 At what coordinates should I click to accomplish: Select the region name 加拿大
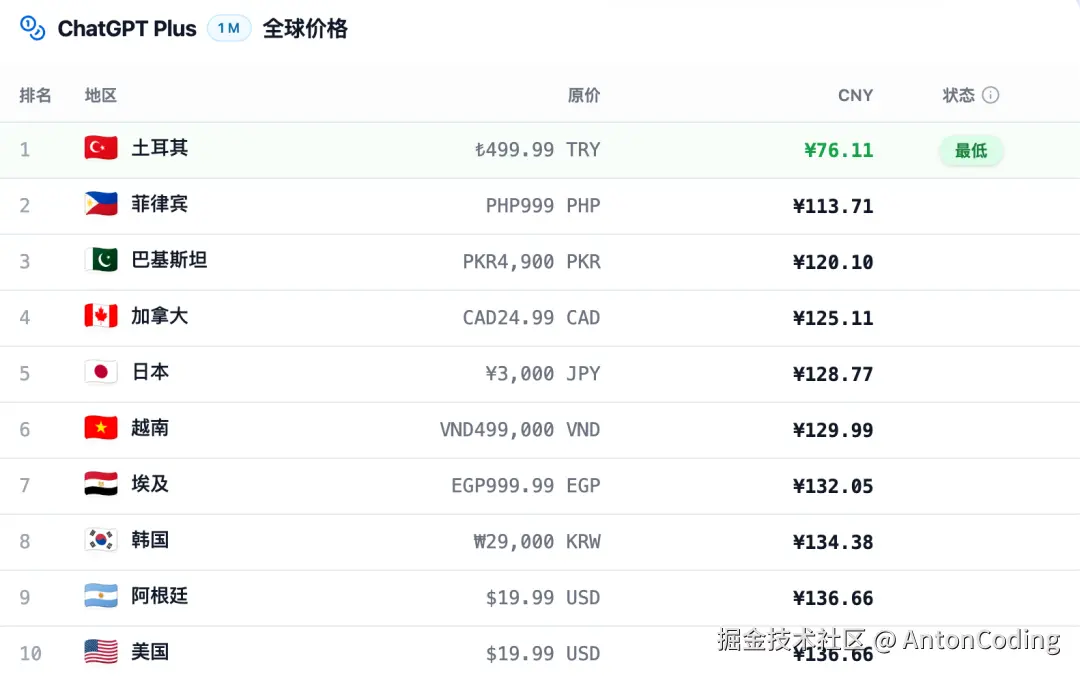point(159,316)
